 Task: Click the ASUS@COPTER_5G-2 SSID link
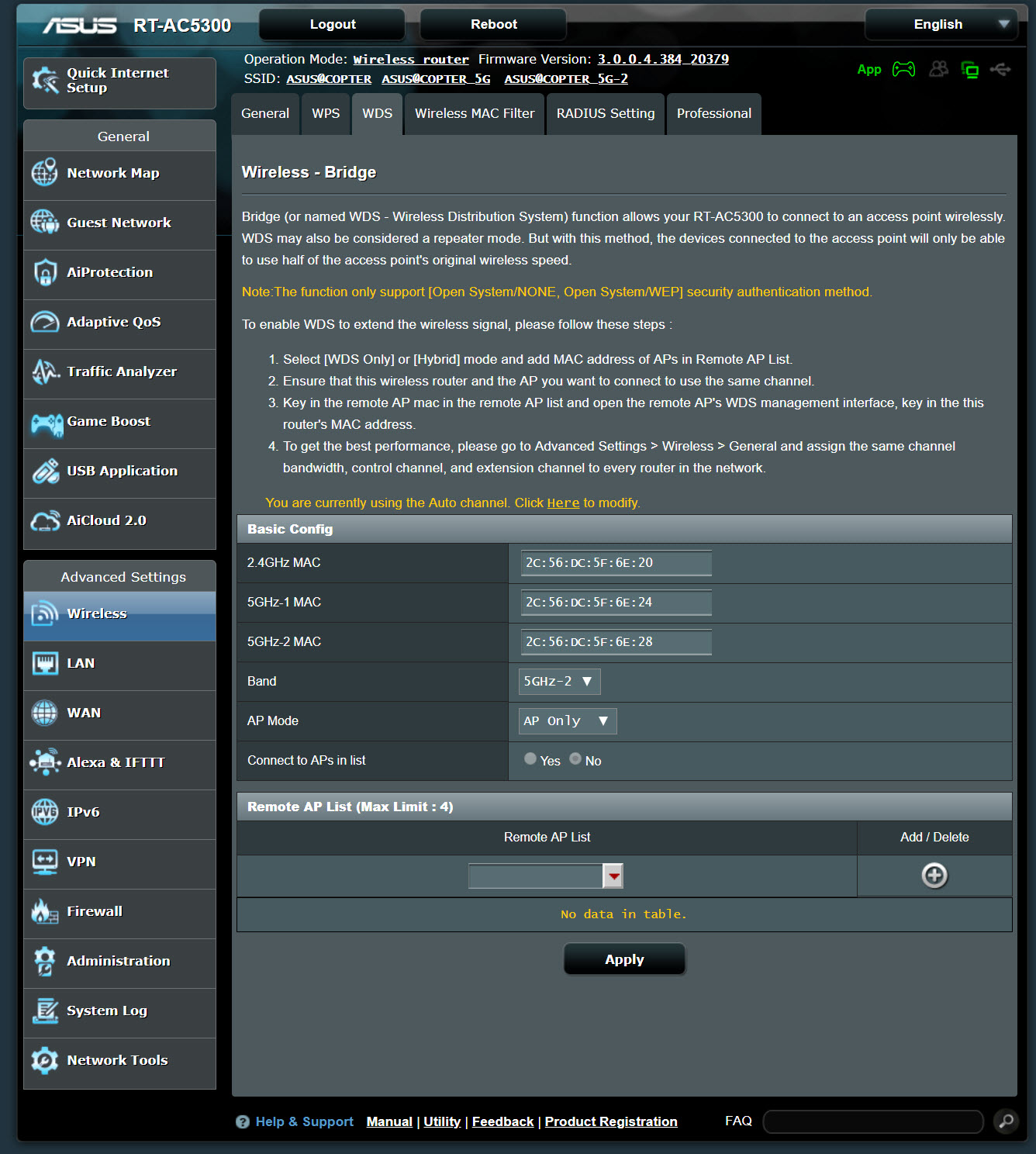coord(566,79)
